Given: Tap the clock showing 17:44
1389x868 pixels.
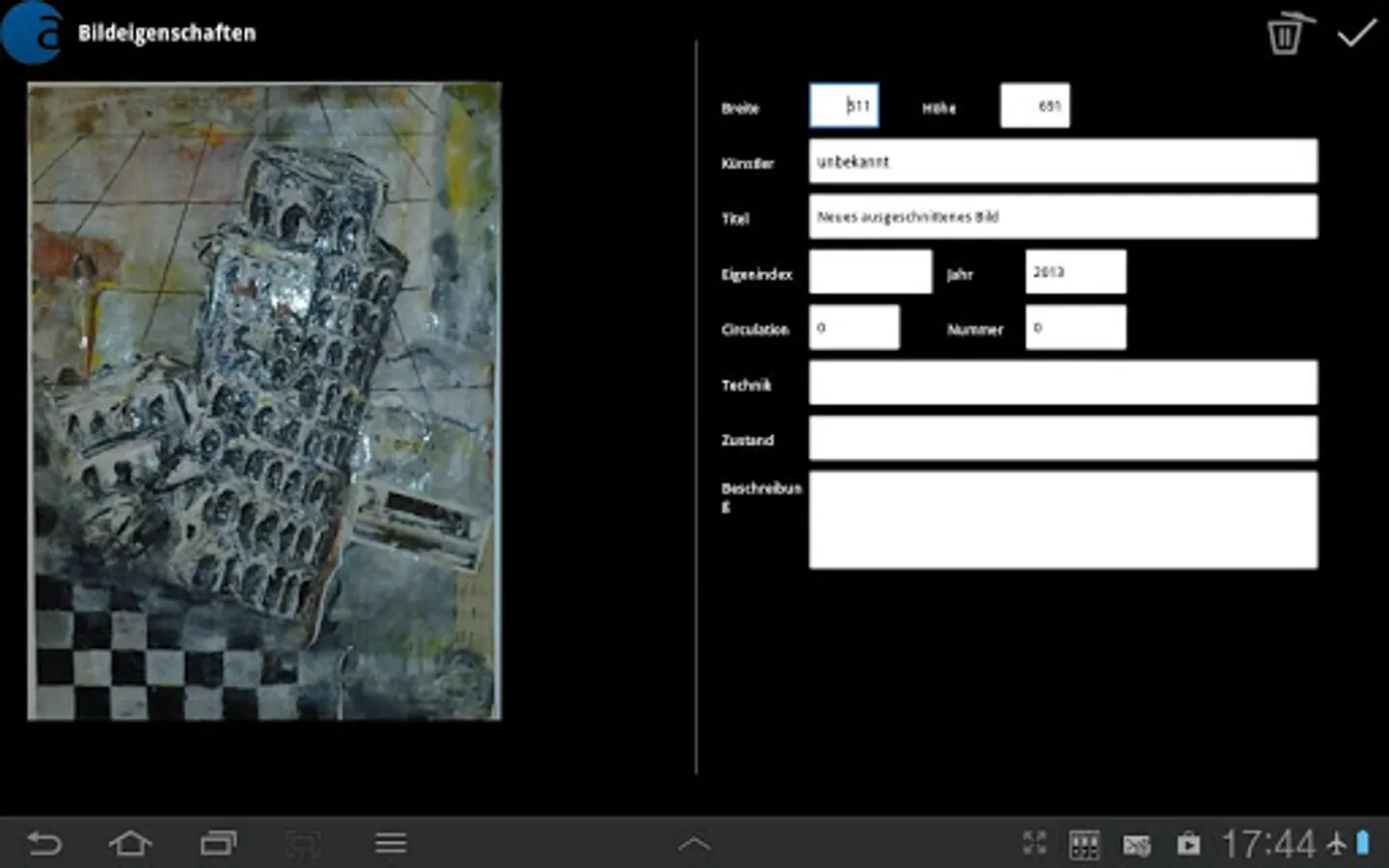Looking at the screenshot, I should (1267, 845).
